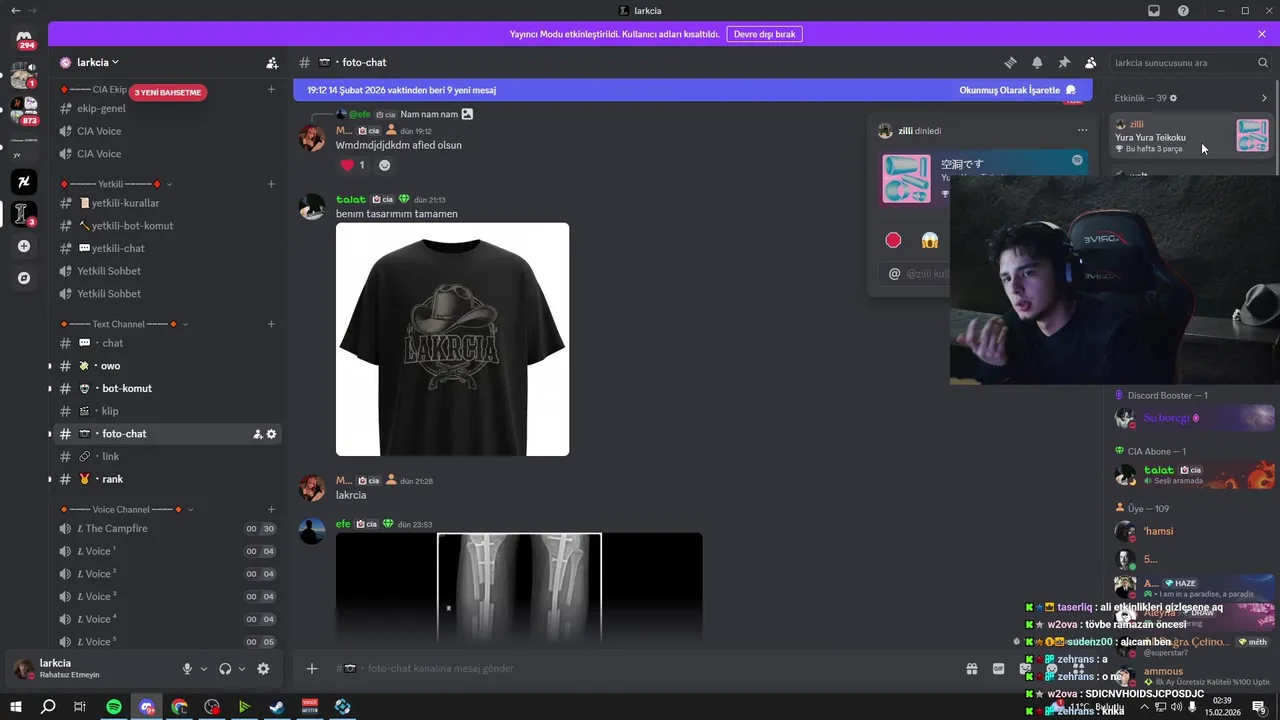This screenshot has width=1280, height=720.
Task: Open Etkinlik settings gear icon
Action: click(1173, 98)
